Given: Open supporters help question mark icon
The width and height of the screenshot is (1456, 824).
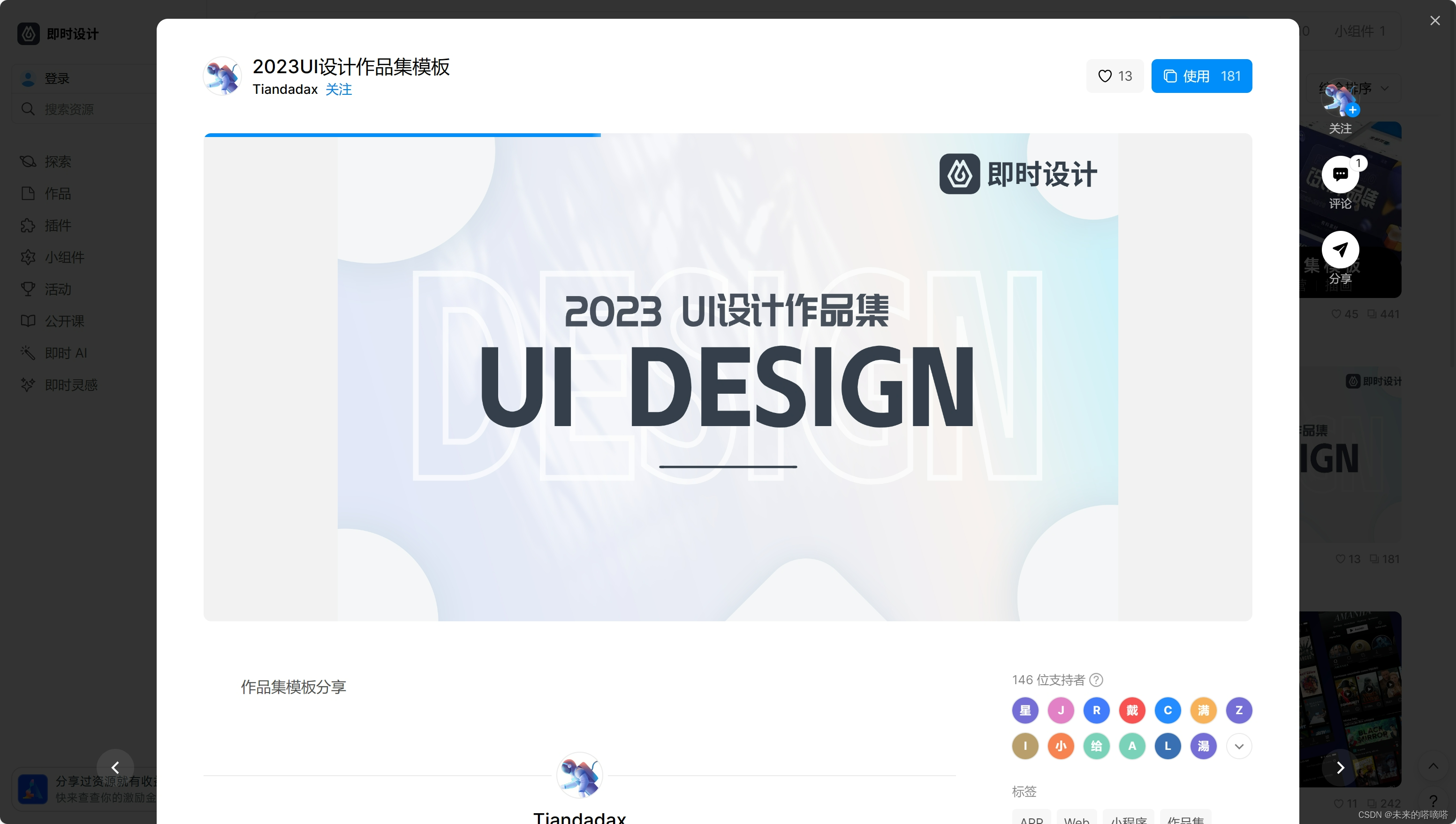Looking at the screenshot, I should click(1096, 679).
